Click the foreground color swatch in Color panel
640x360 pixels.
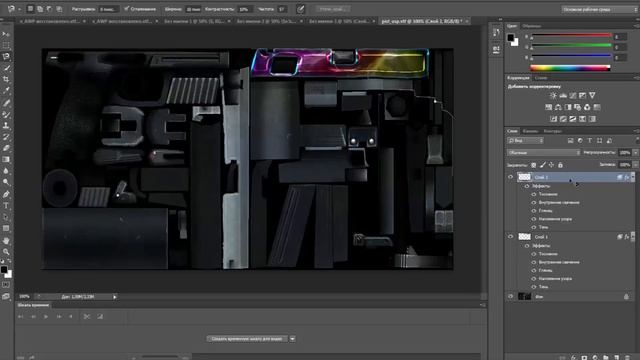pyautogui.click(x=510, y=38)
